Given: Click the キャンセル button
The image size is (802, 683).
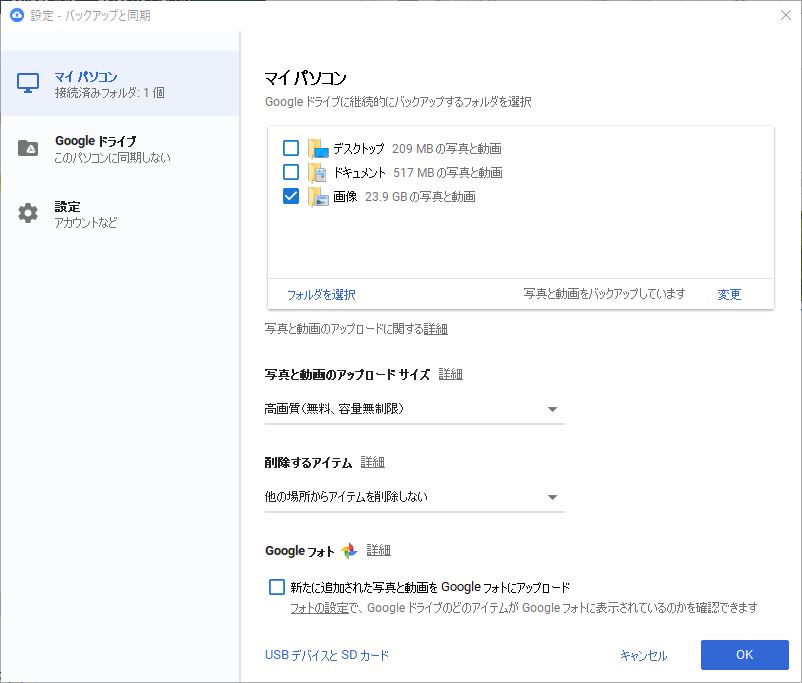Looking at the screenshot, I should point(643,655).
